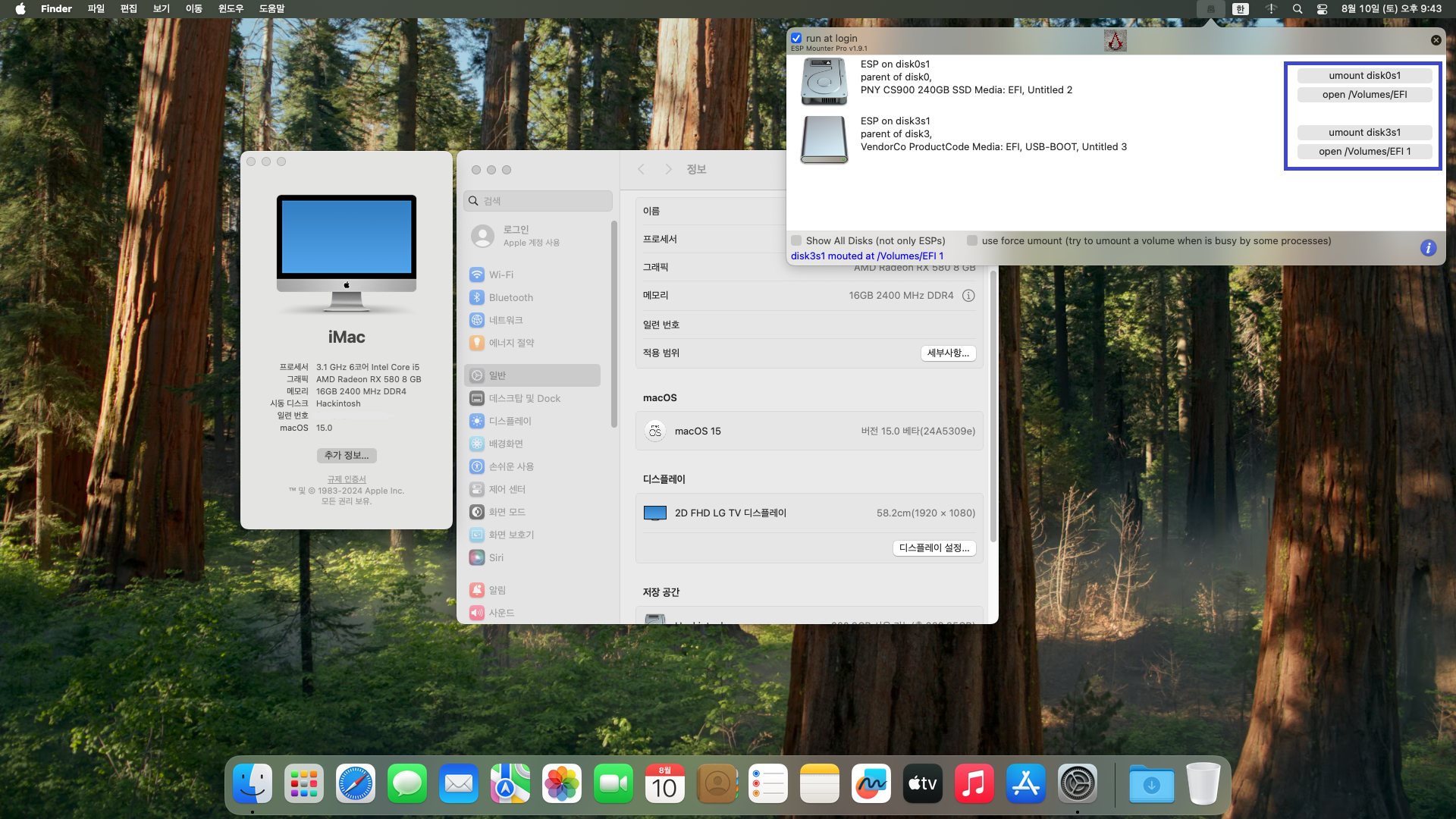Open Notes app in Dock
The width and height of the screenshot is (1456, 819).
[x=820, y=783]
